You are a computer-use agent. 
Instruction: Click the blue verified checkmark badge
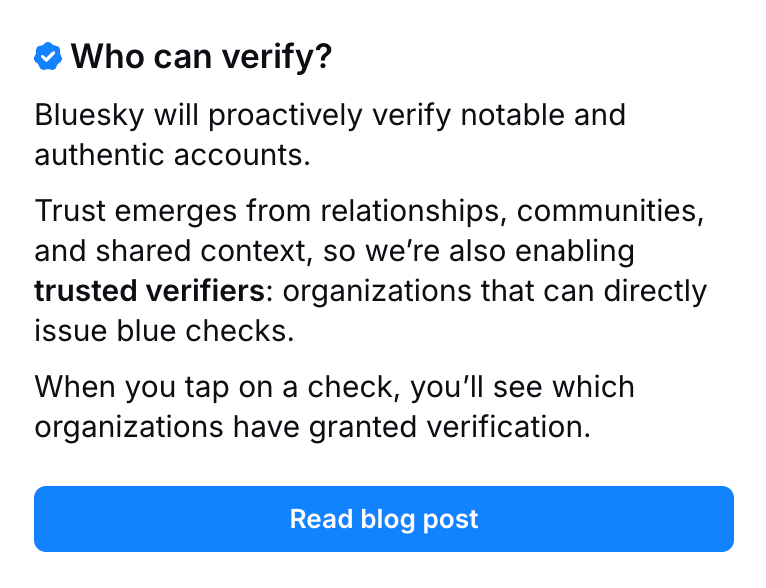point(48,57)
